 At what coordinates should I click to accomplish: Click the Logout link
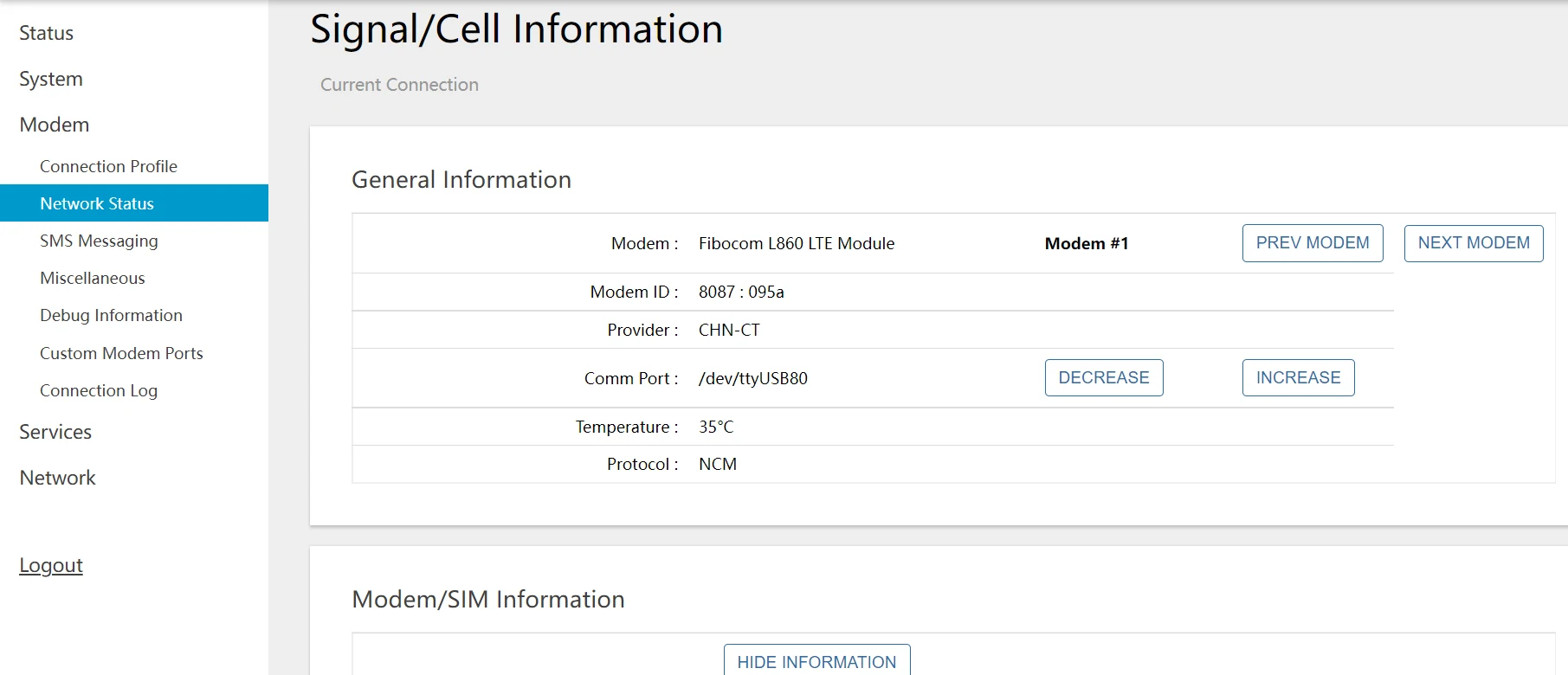tap(51, 565)
